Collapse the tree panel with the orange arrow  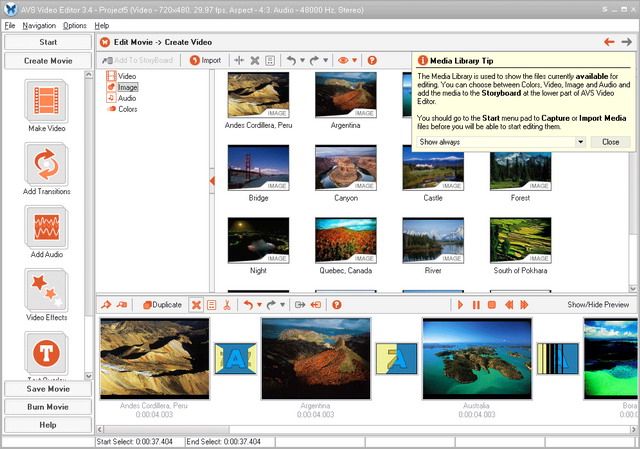(212, 180)
